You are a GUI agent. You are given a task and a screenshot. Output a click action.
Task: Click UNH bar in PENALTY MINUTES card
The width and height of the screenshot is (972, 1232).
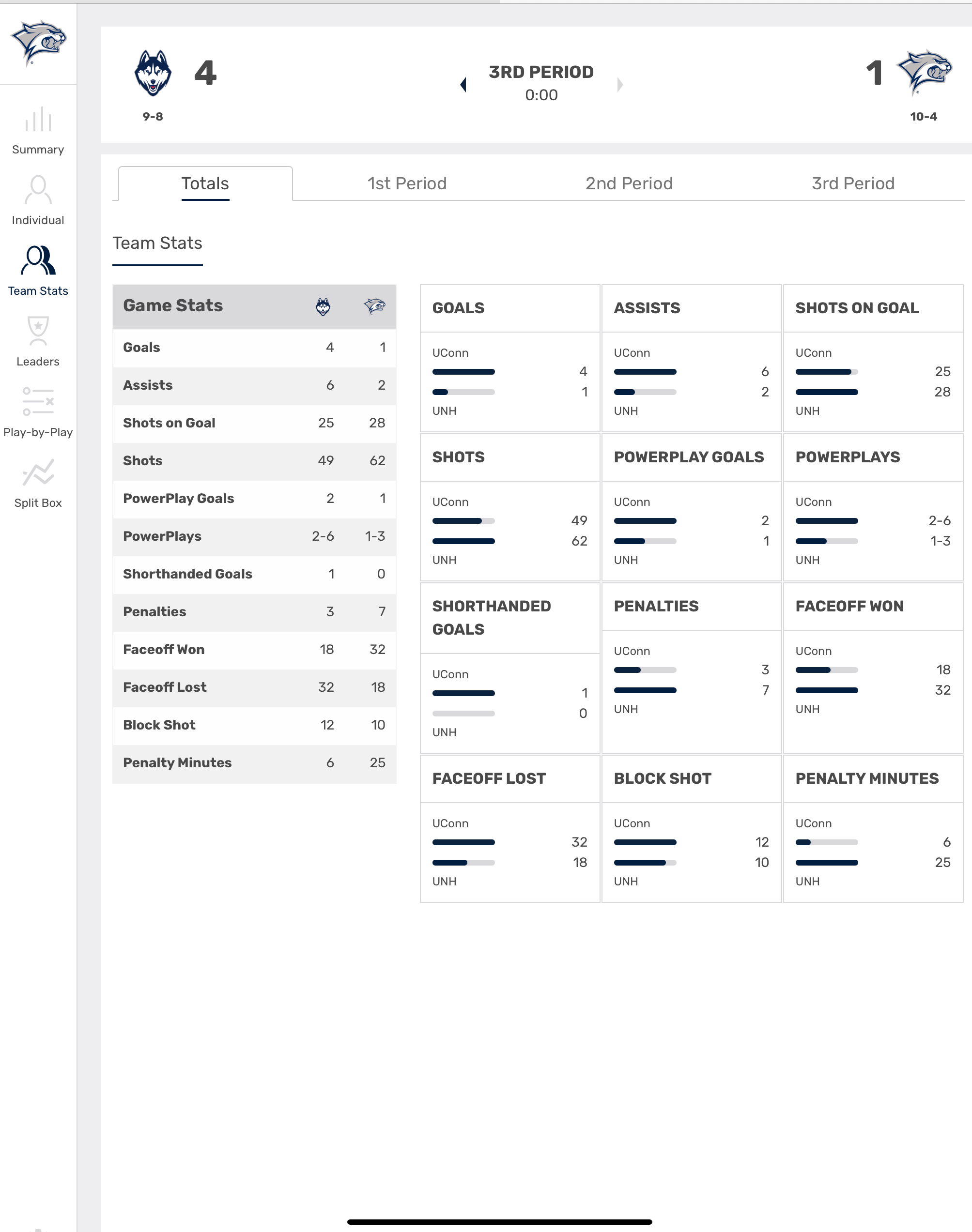point(826,863)
